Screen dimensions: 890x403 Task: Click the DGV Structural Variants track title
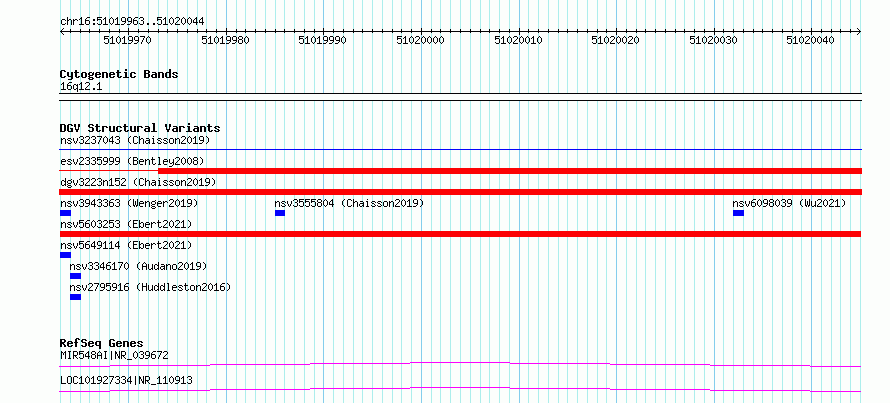(140, 128)
